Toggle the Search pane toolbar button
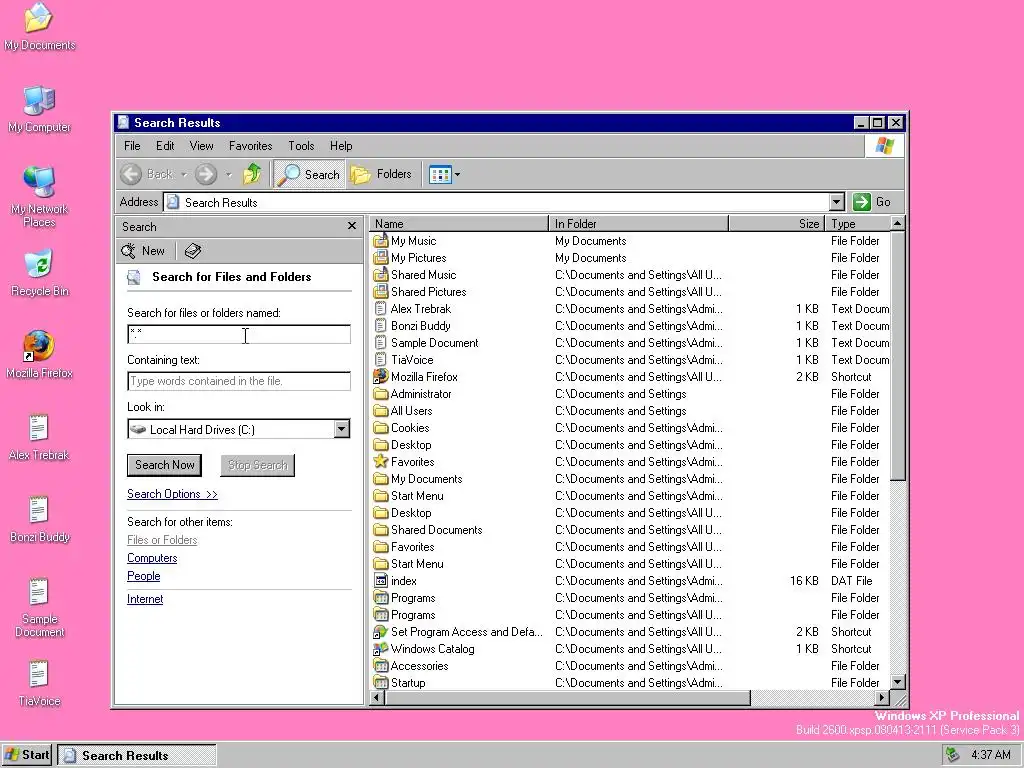This screenshot has height=768, width=1024. 308,174
